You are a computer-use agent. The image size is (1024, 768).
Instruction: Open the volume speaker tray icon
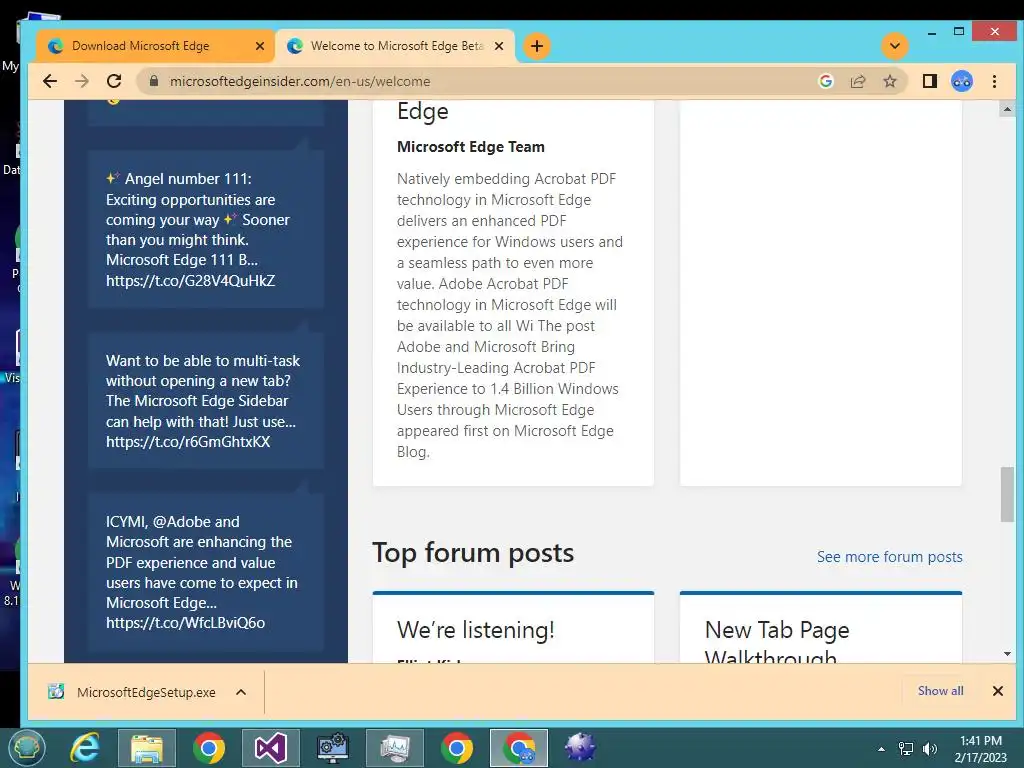click(929, 749)
